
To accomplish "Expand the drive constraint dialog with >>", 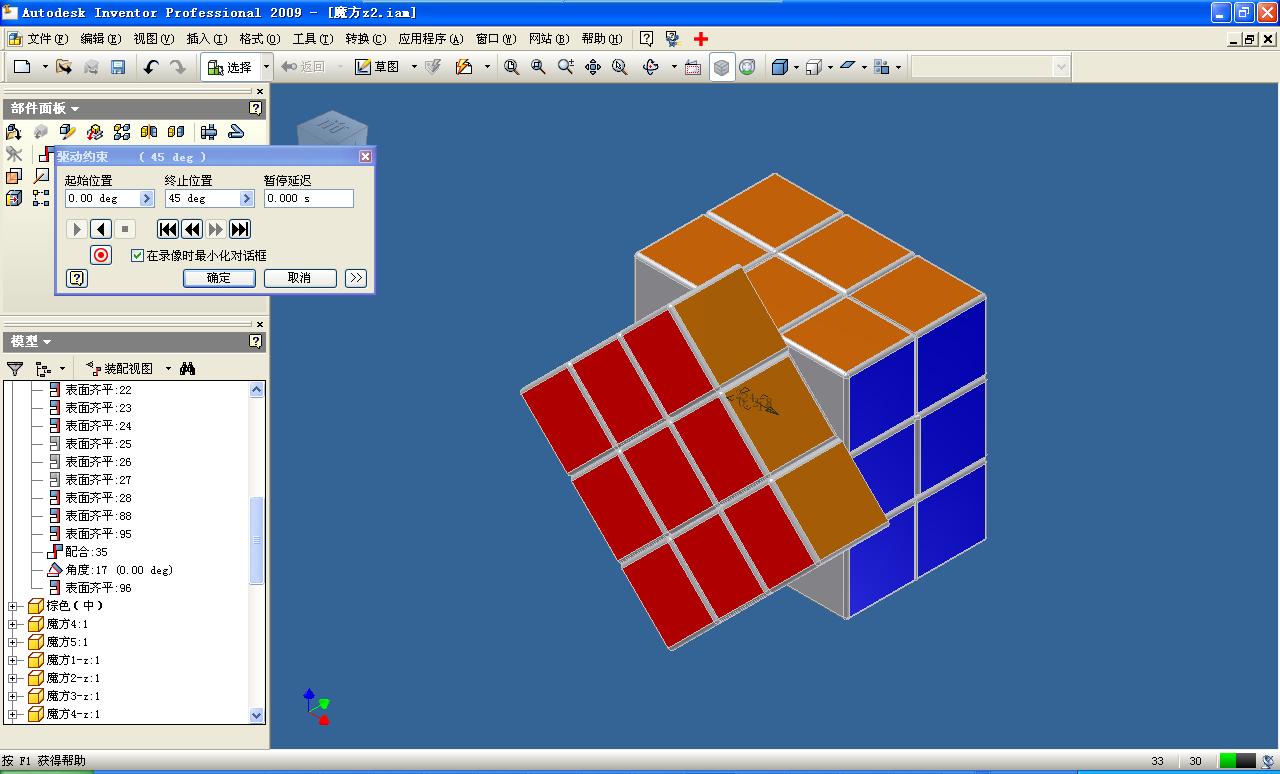I will tap(356, 278).
